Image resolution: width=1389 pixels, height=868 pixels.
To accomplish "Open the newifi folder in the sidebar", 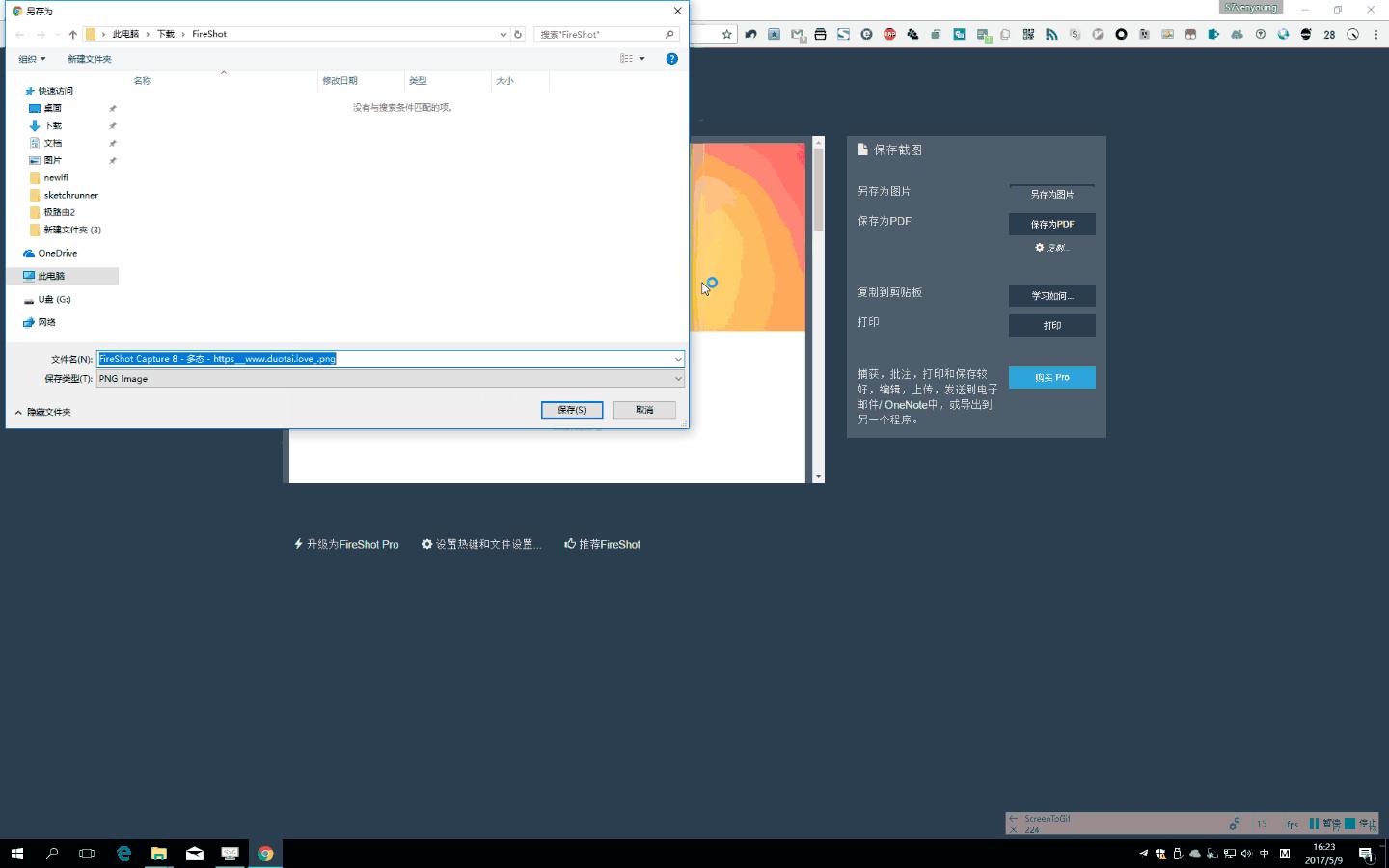I will [x=56, y=177].
